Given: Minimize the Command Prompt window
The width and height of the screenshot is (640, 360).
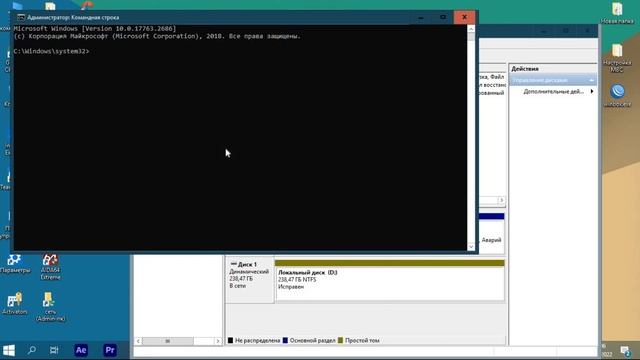Looking at the screenshot, I should pyautogui.click(x=421, y=17).
